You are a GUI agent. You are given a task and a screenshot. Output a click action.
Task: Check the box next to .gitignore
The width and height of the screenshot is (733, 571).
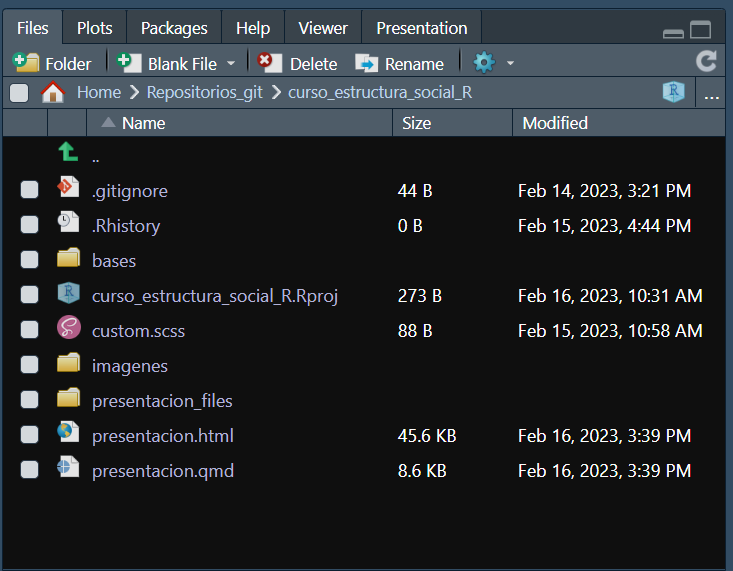click(x=30, y=190)
